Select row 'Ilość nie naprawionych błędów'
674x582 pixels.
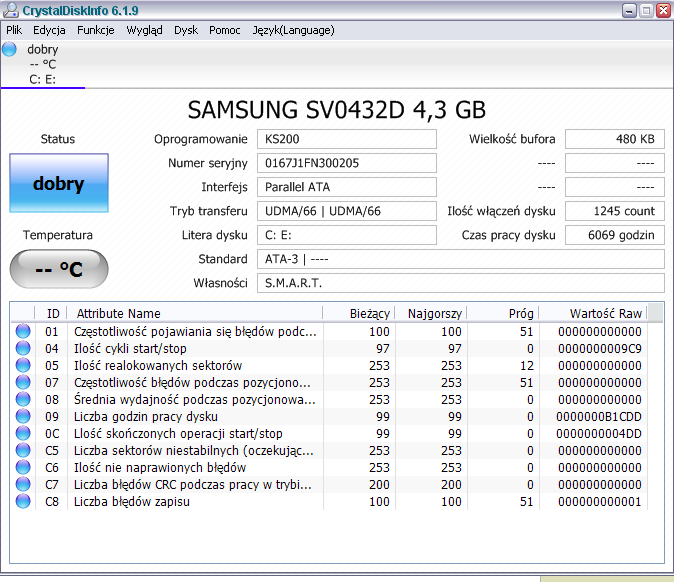click(x=329, y=468)
